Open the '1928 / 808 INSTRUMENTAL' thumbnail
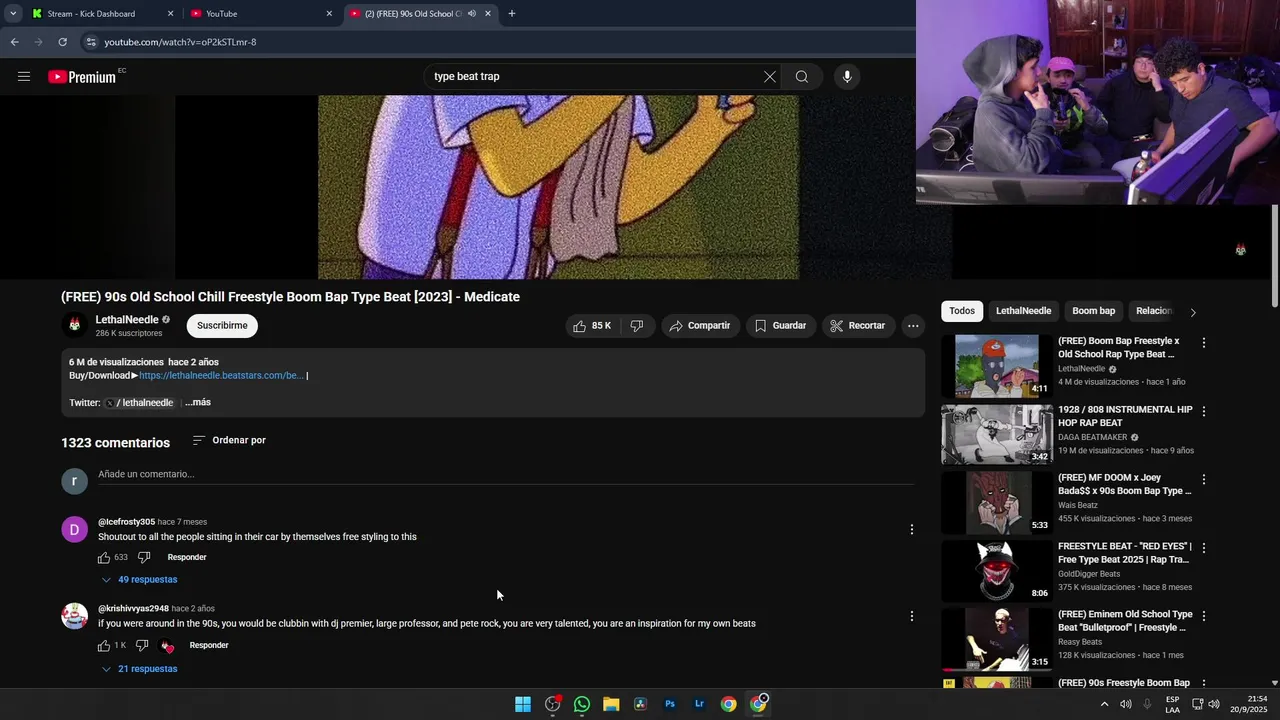 (996, 434)
